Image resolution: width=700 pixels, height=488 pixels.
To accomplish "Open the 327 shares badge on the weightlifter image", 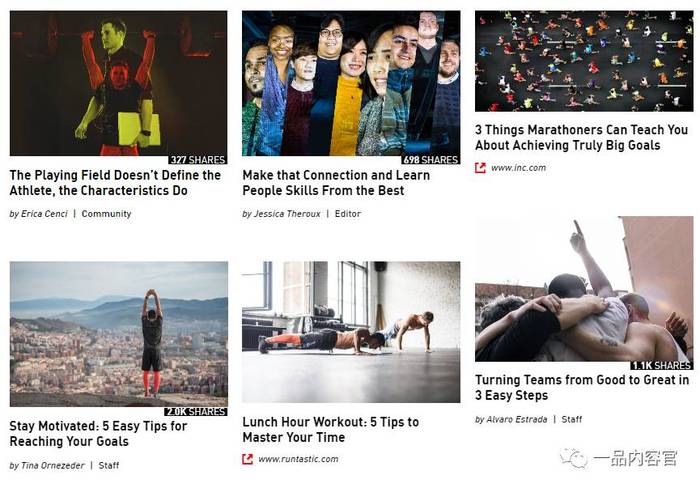I will tap(198, 160).
